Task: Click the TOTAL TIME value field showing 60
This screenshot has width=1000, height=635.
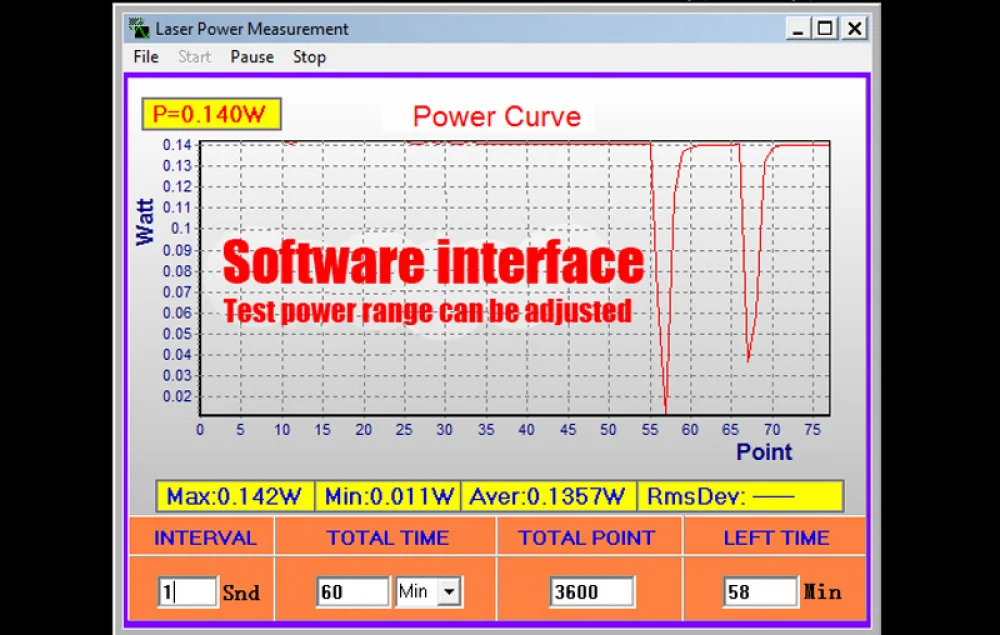Action: [x=352, y=591]
